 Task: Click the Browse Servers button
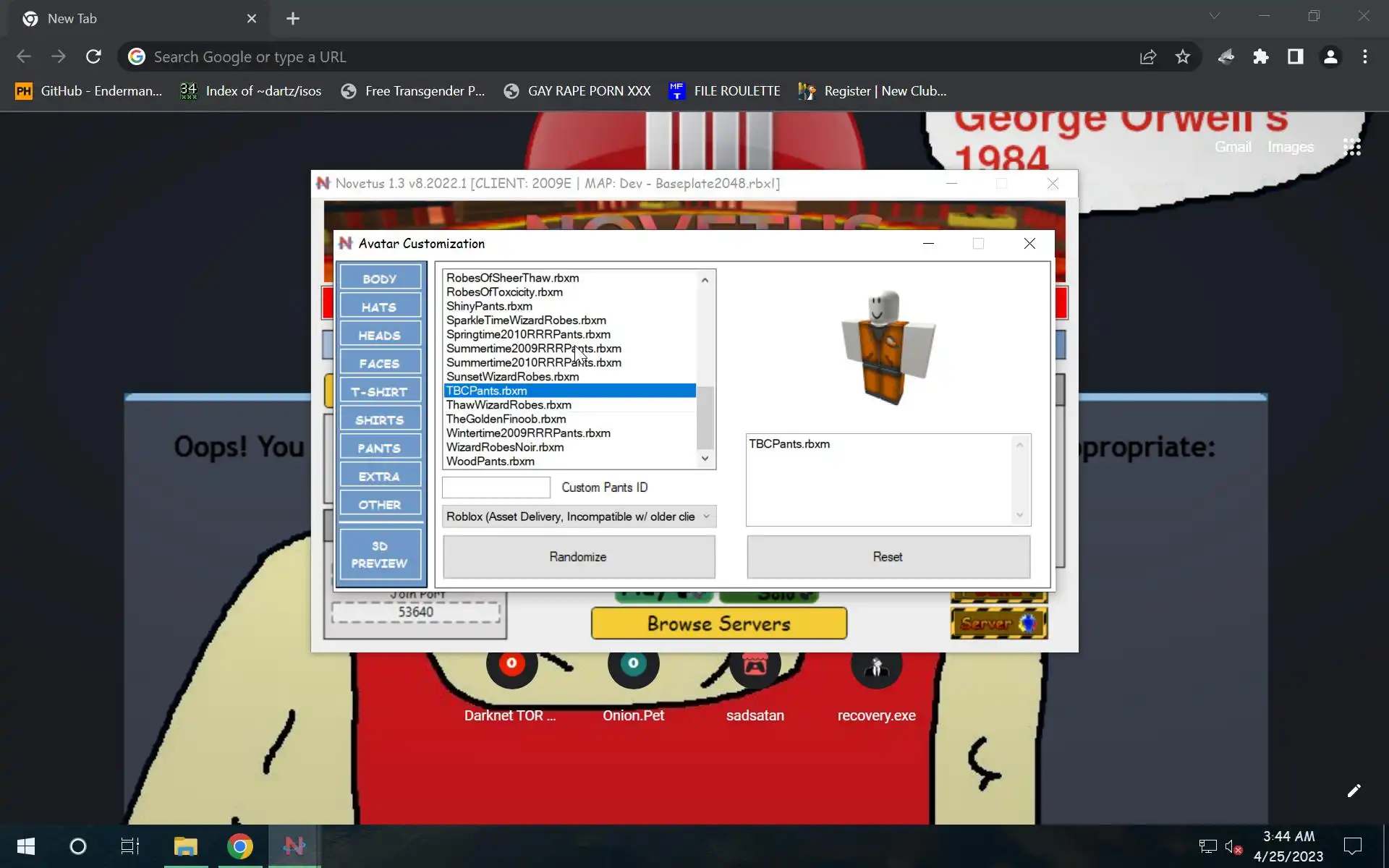click(718, 624)
